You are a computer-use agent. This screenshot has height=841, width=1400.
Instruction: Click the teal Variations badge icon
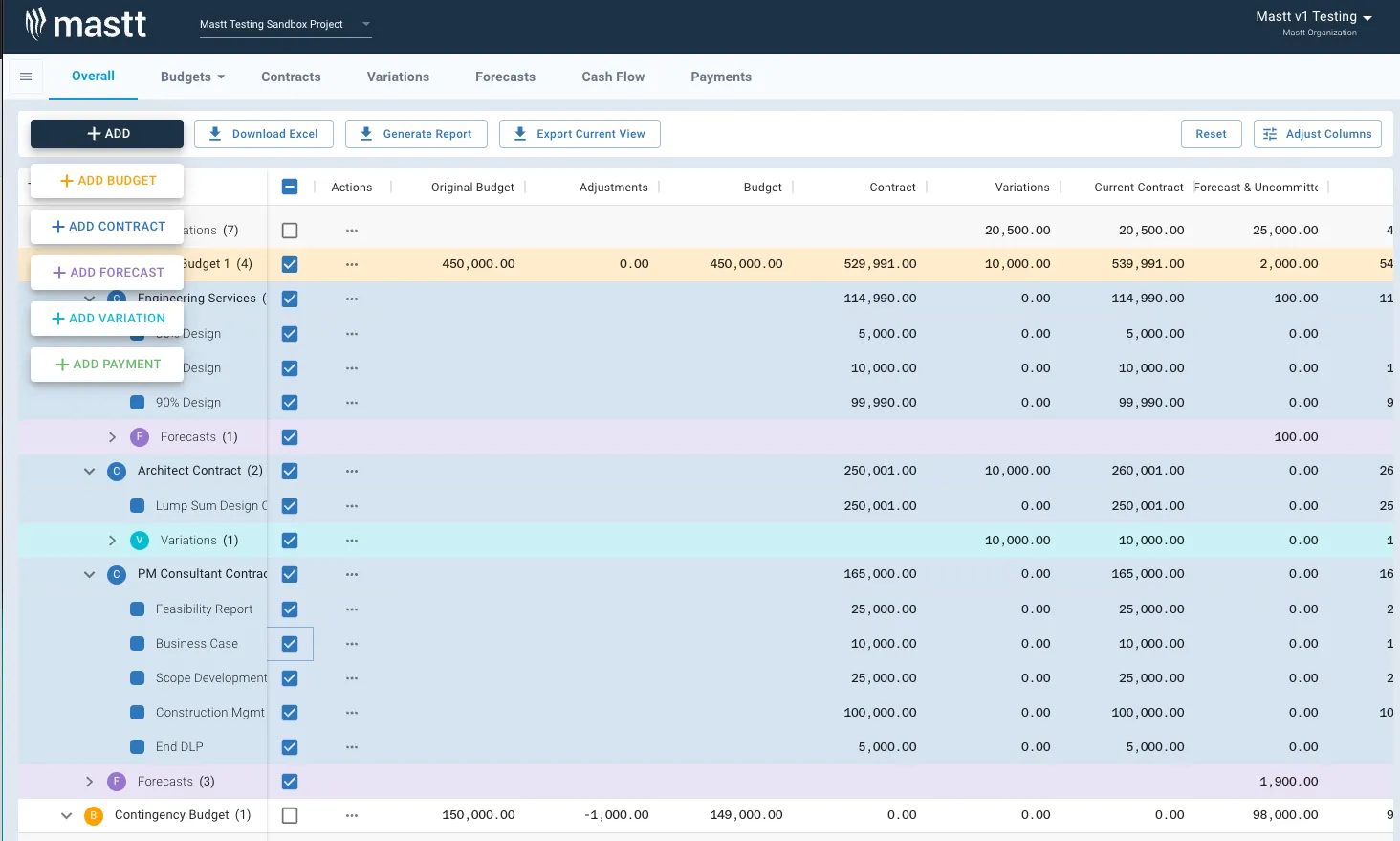[x=140, y=541]
